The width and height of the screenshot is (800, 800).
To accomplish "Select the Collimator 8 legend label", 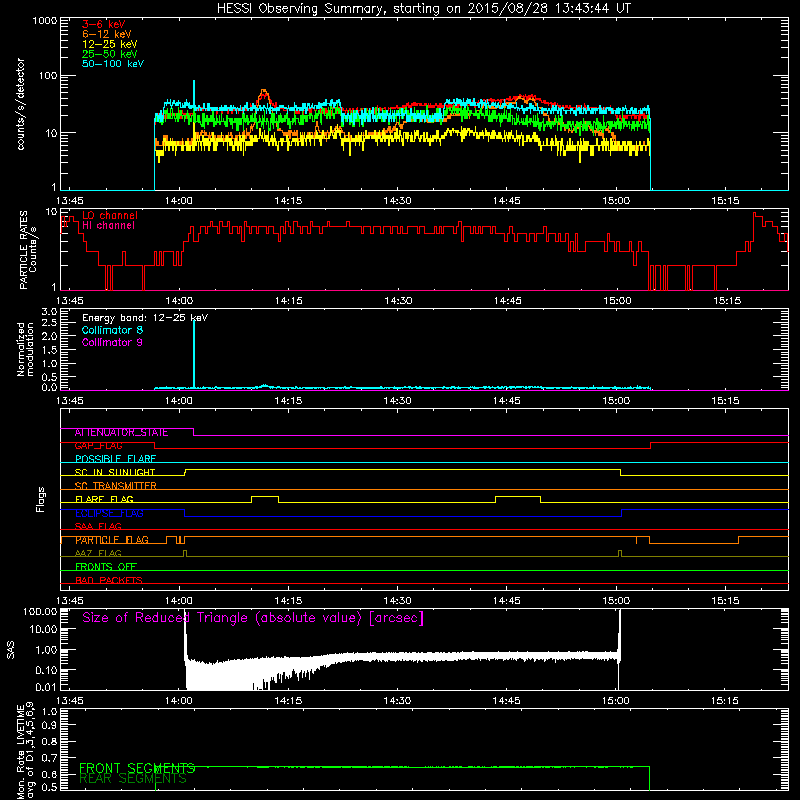I will pos(112,330).
